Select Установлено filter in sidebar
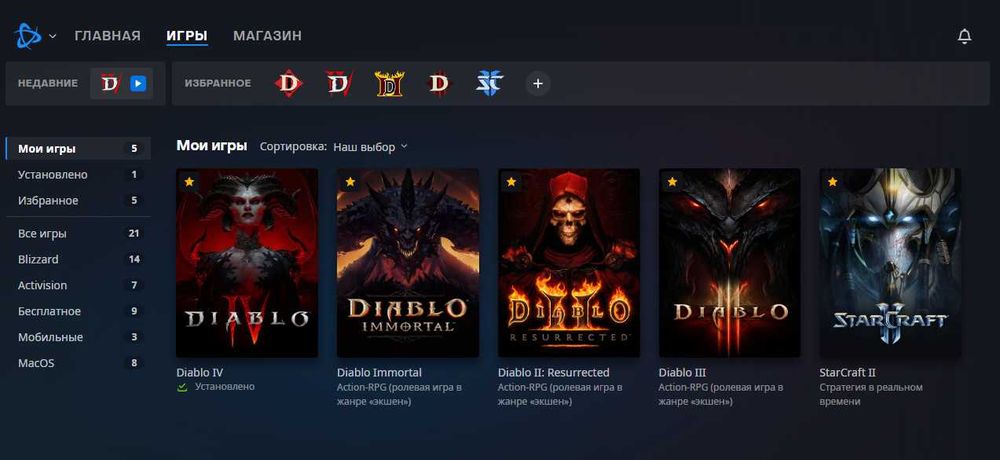The height and width of the screenshot is (460, 1000). (x=78, y=175)
